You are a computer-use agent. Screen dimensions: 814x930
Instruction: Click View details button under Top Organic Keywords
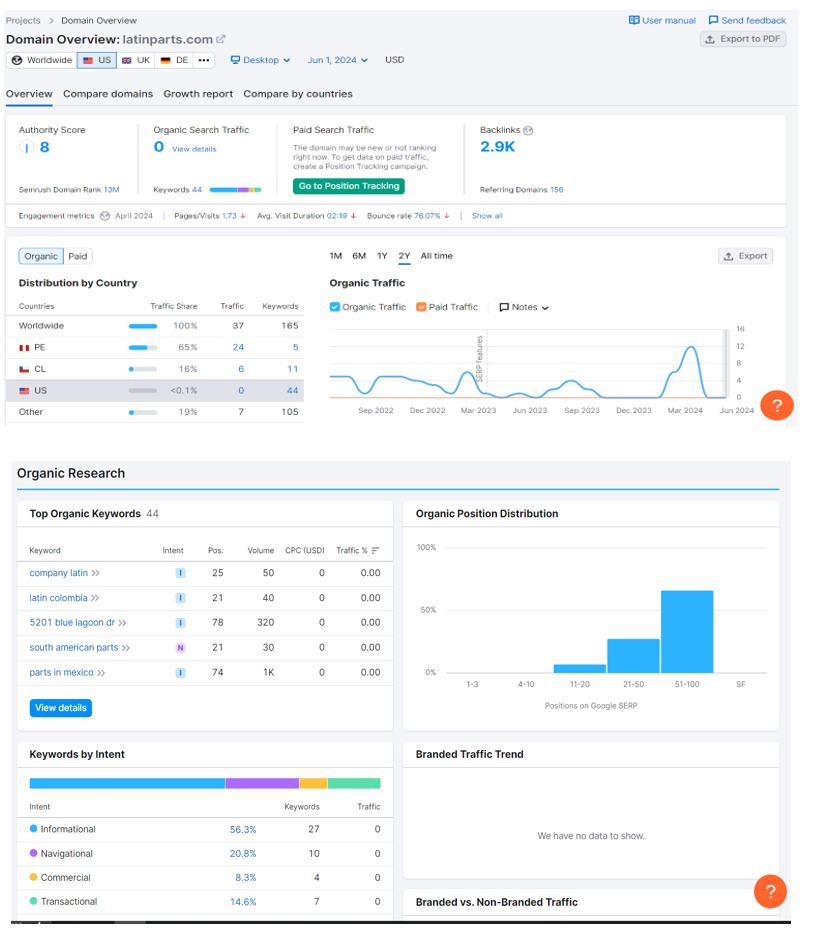pyautogui.click(x=61, y=708)
